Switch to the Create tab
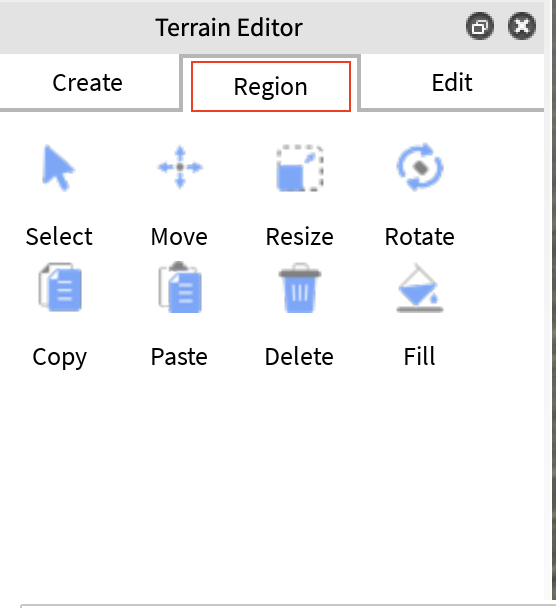556x608 pixels. 88,83
